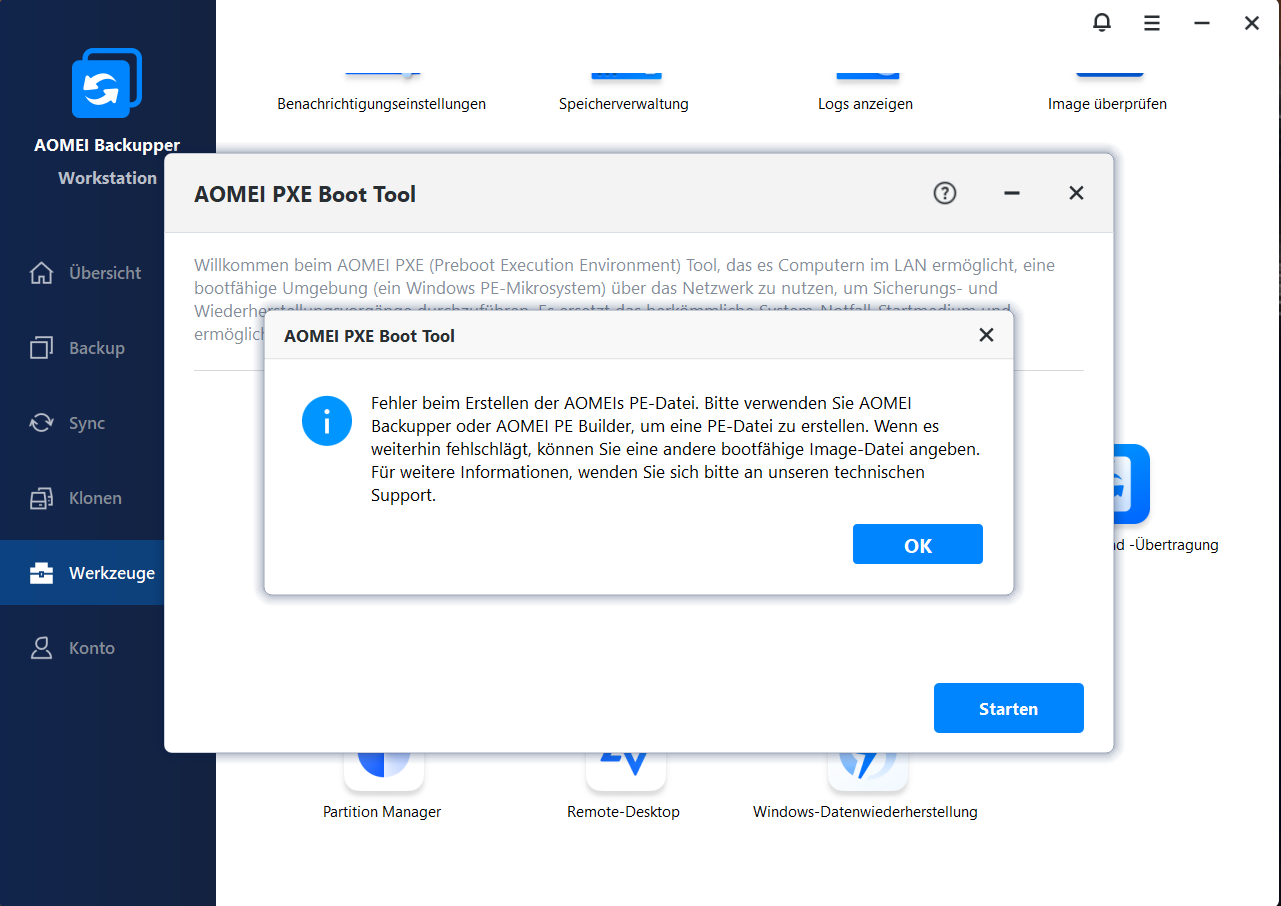Image resolution: width=1281 pixels, height=906 pixels.
Task: Close the inner PXE Boot Tool error dialog
Action: tap(986, 335)
